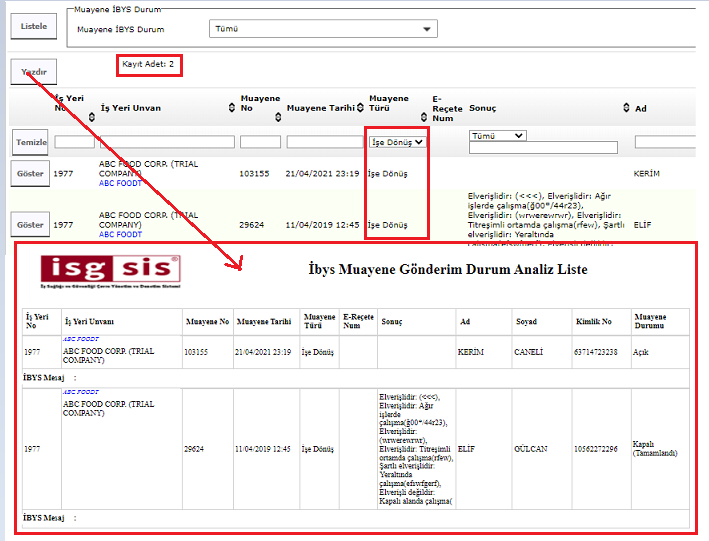Click the İş Yeri Unvan filter field
This screenshot has width=709, height=541.
(167, 142)
